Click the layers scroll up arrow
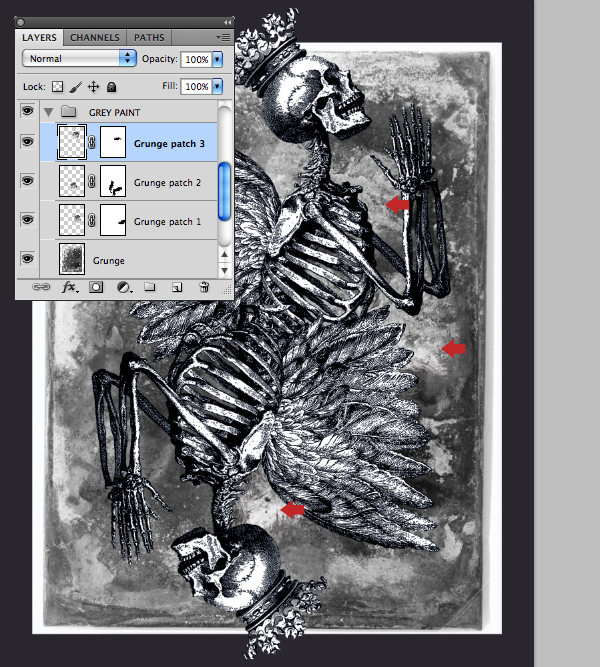Image resolution: width=600 pixels, height=667 pixels. pos(225,254)
